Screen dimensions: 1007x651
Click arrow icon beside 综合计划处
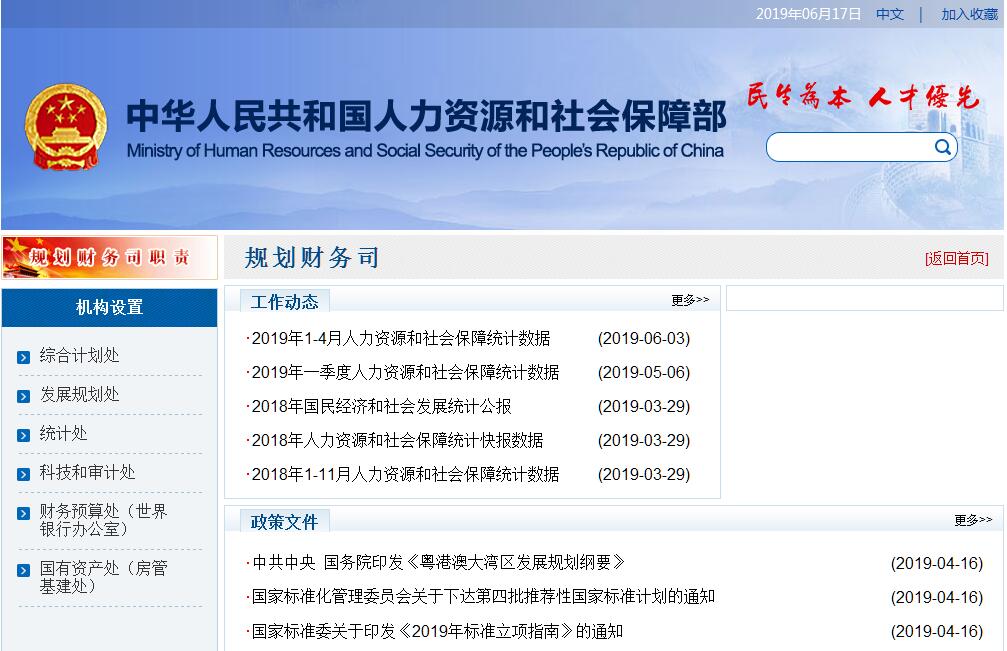point(24,357)
